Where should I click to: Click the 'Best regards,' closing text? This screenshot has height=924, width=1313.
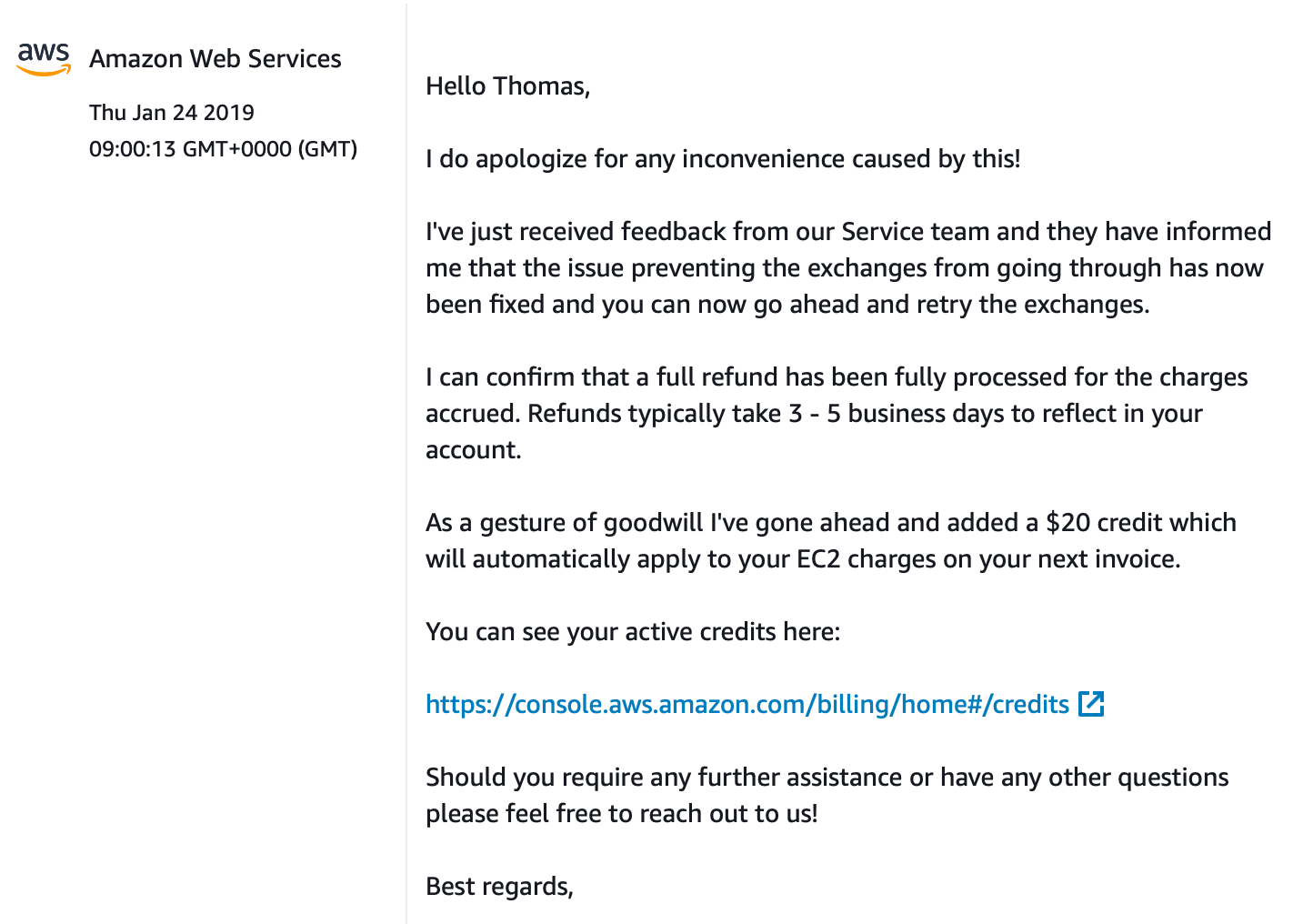499,887
